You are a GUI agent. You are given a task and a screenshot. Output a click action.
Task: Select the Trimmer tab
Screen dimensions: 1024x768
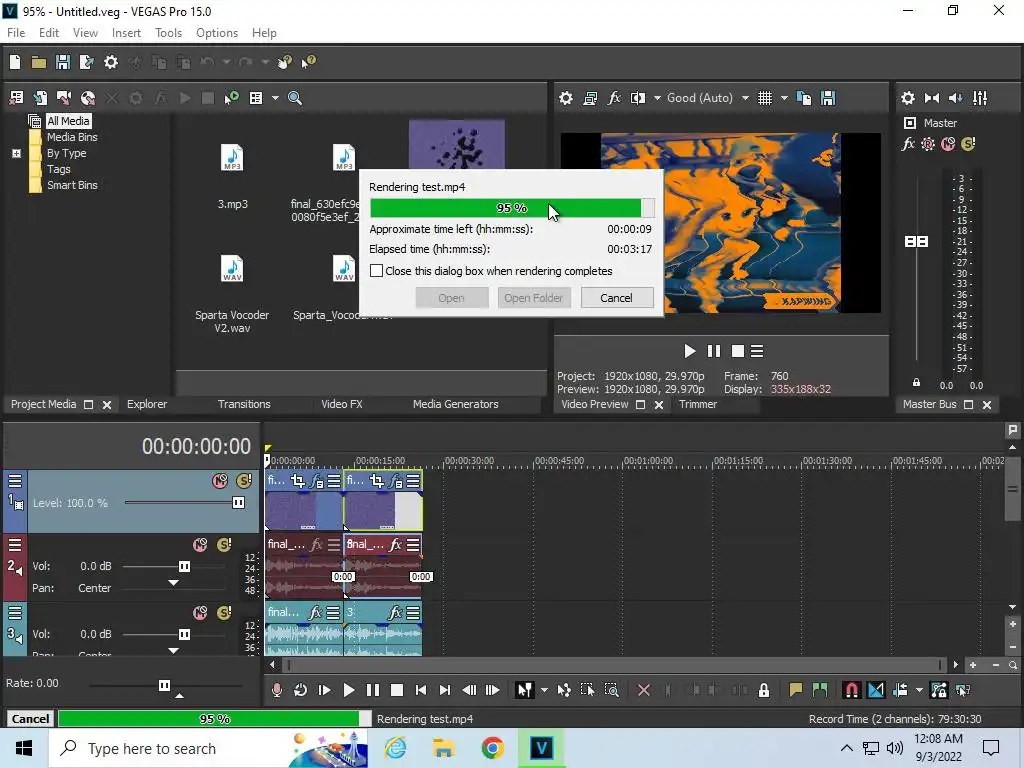pyautogui.click(x=697, y=404)
